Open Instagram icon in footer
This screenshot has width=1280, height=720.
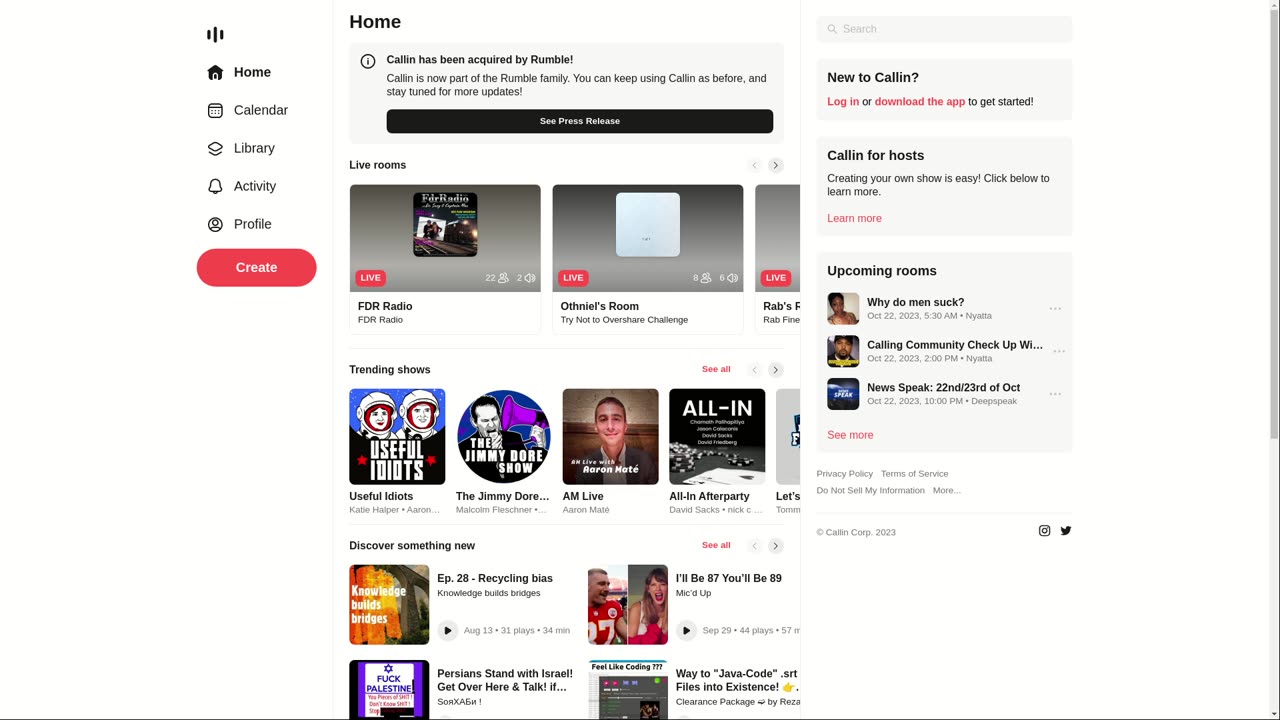point(1044,531)
